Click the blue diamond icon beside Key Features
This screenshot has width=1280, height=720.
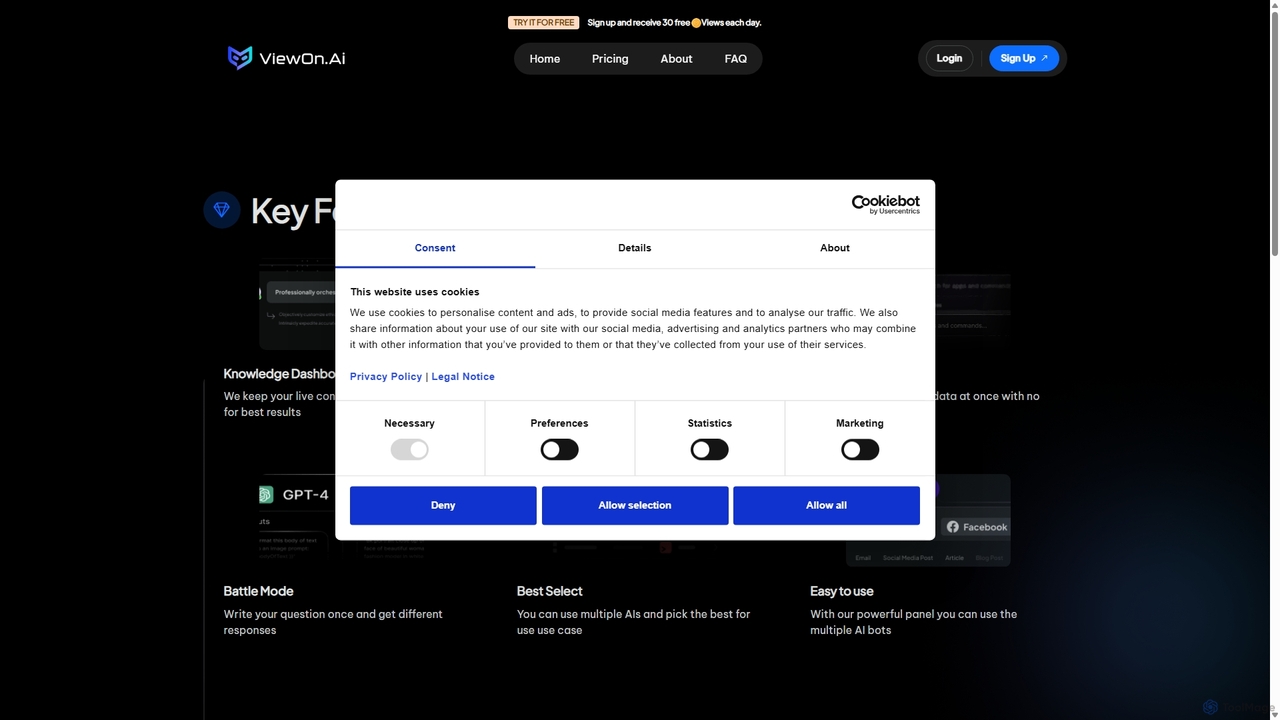pyautogui.click(x=222, y=210)
